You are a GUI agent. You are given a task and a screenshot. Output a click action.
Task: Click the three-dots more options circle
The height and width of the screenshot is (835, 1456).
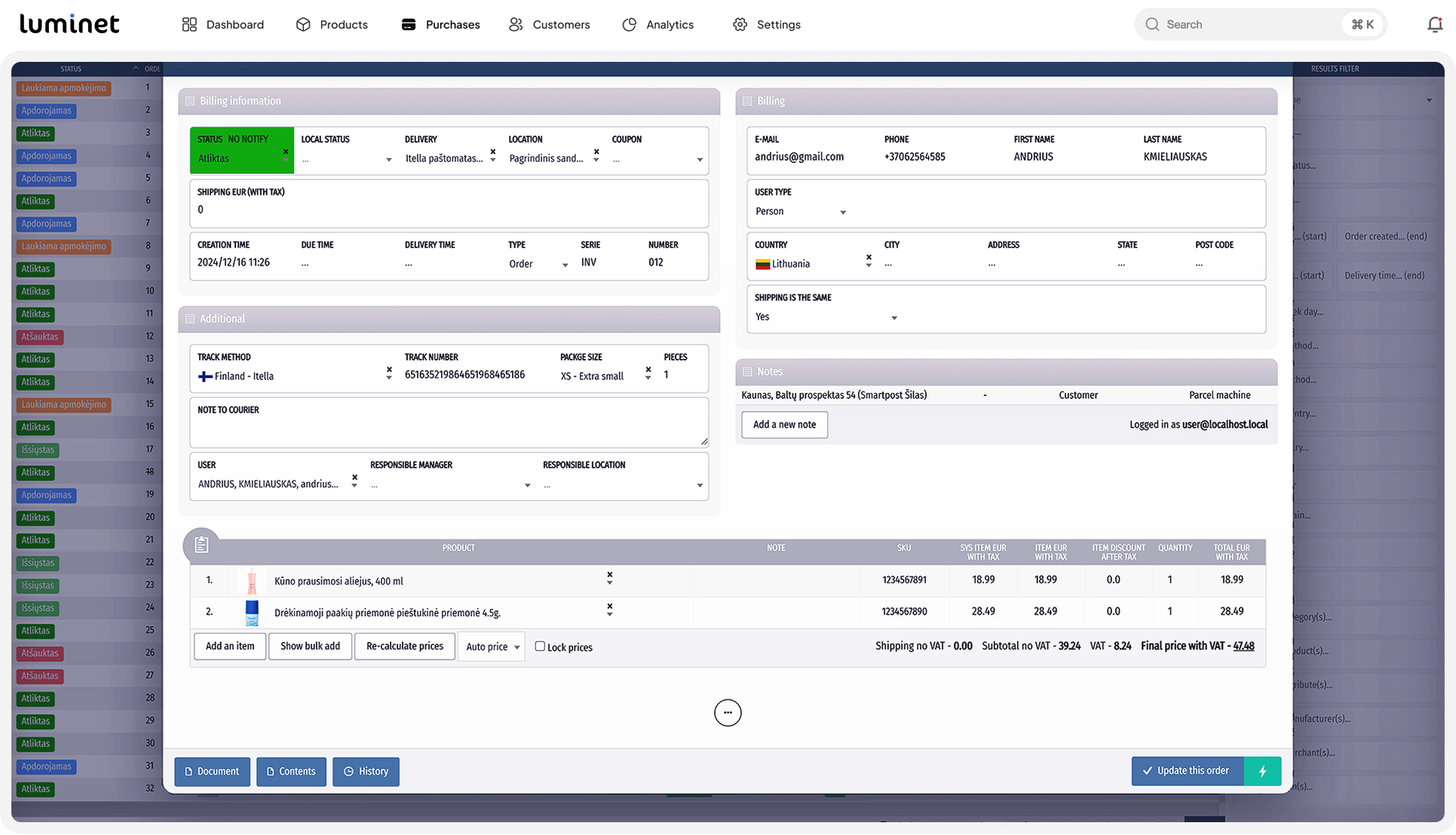(727, 713)
